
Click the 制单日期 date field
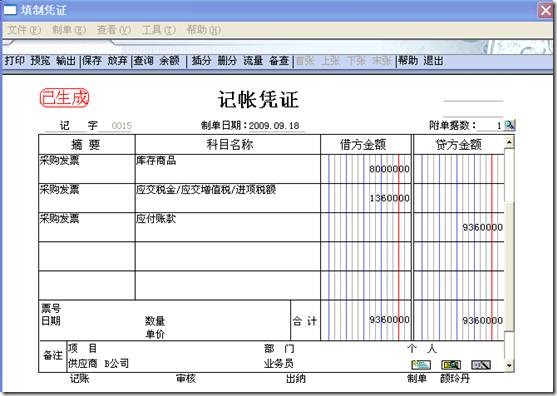tap(274, 126)
